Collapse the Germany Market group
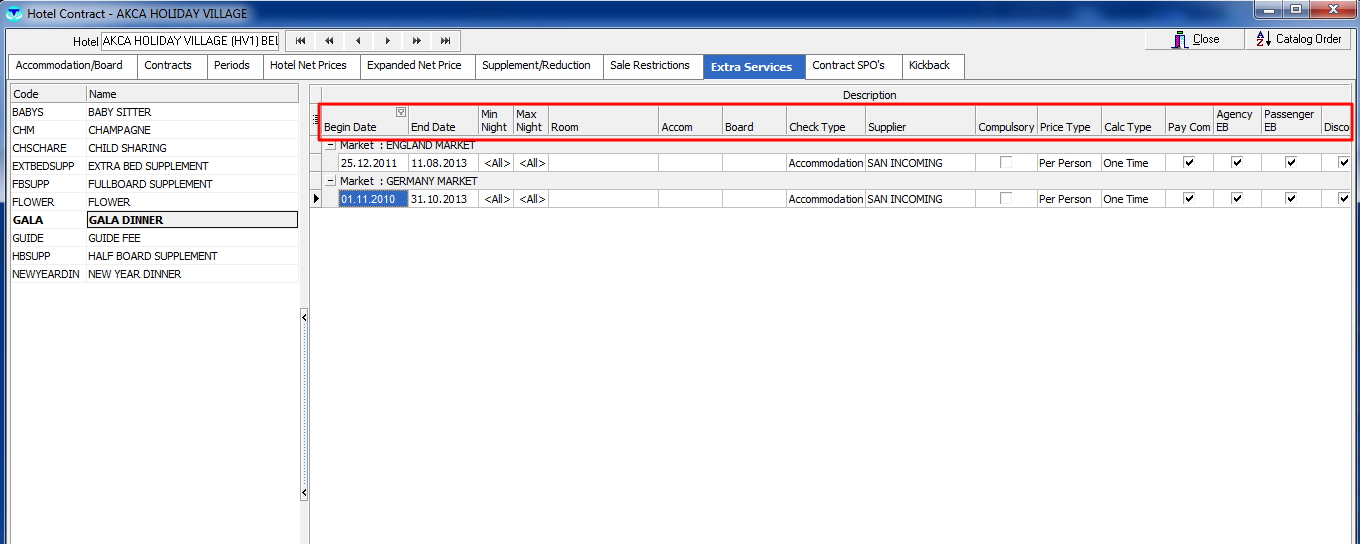1360x544 pixels. click(330, 181)
